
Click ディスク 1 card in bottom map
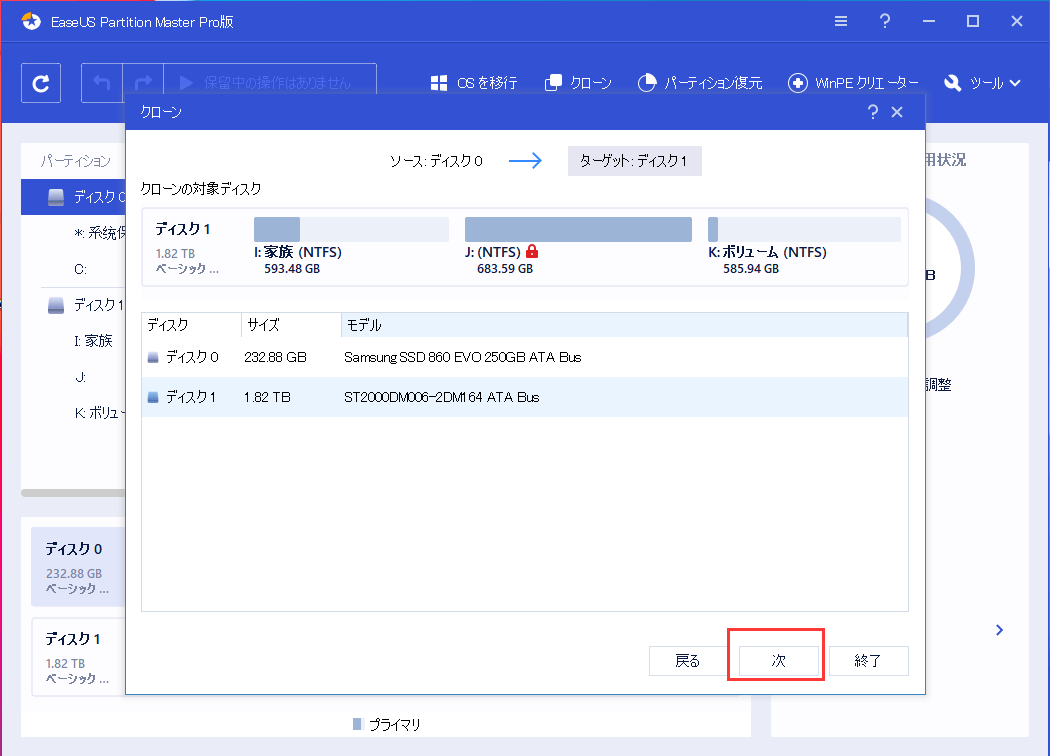78,657
